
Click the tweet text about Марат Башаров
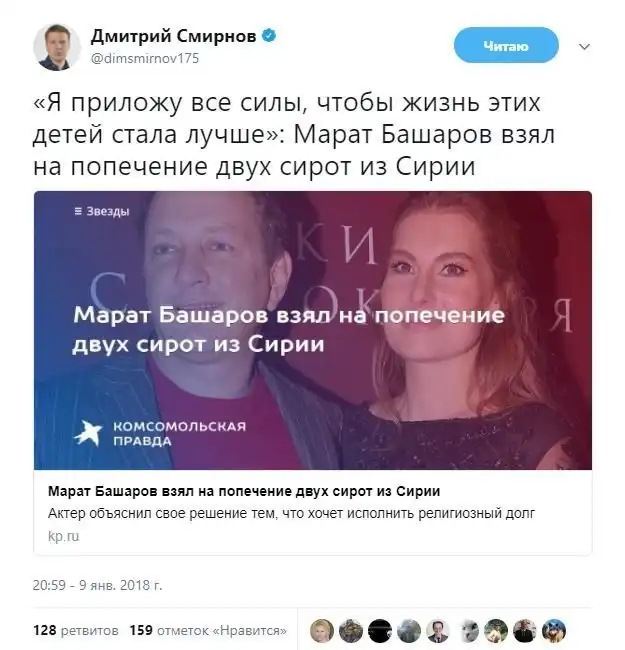(294, 134)
